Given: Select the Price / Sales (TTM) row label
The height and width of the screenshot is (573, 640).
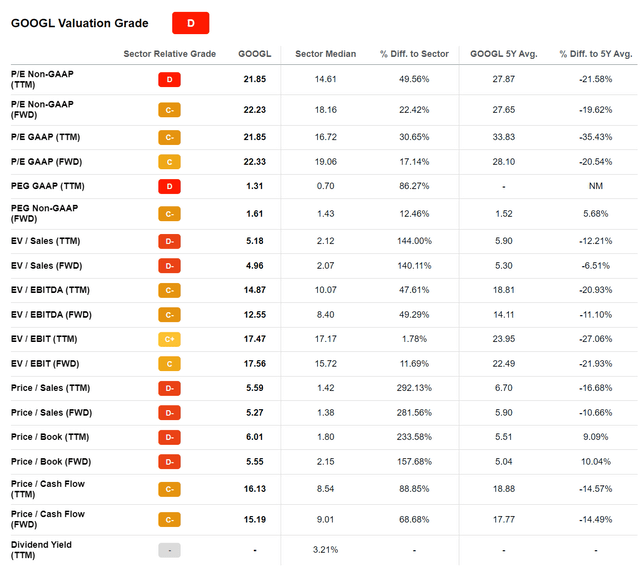Looking at the screenshot, I should coord(51,388).
